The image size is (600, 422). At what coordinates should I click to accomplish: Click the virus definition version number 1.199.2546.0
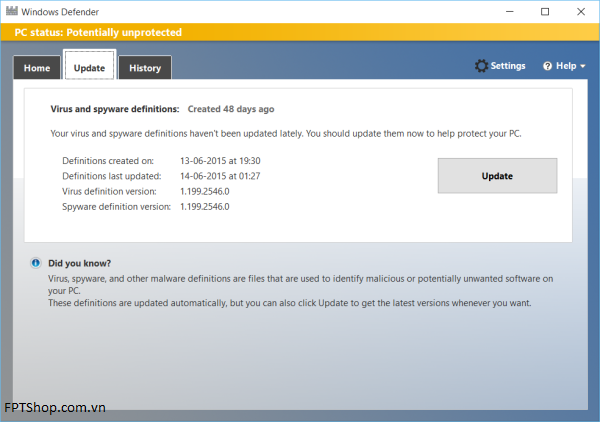pos(205,191)
